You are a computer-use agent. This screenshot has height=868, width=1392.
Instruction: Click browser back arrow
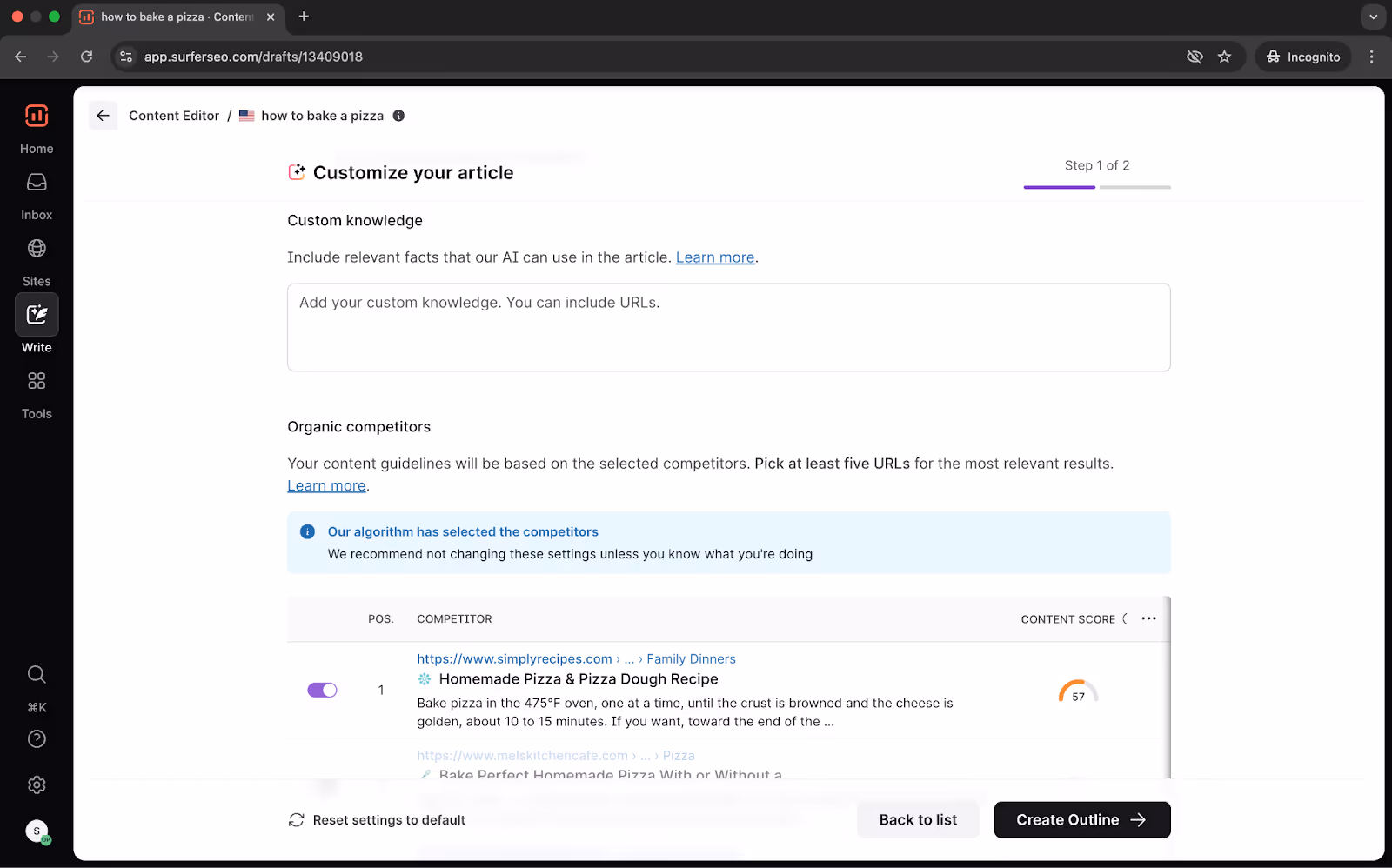21,57
